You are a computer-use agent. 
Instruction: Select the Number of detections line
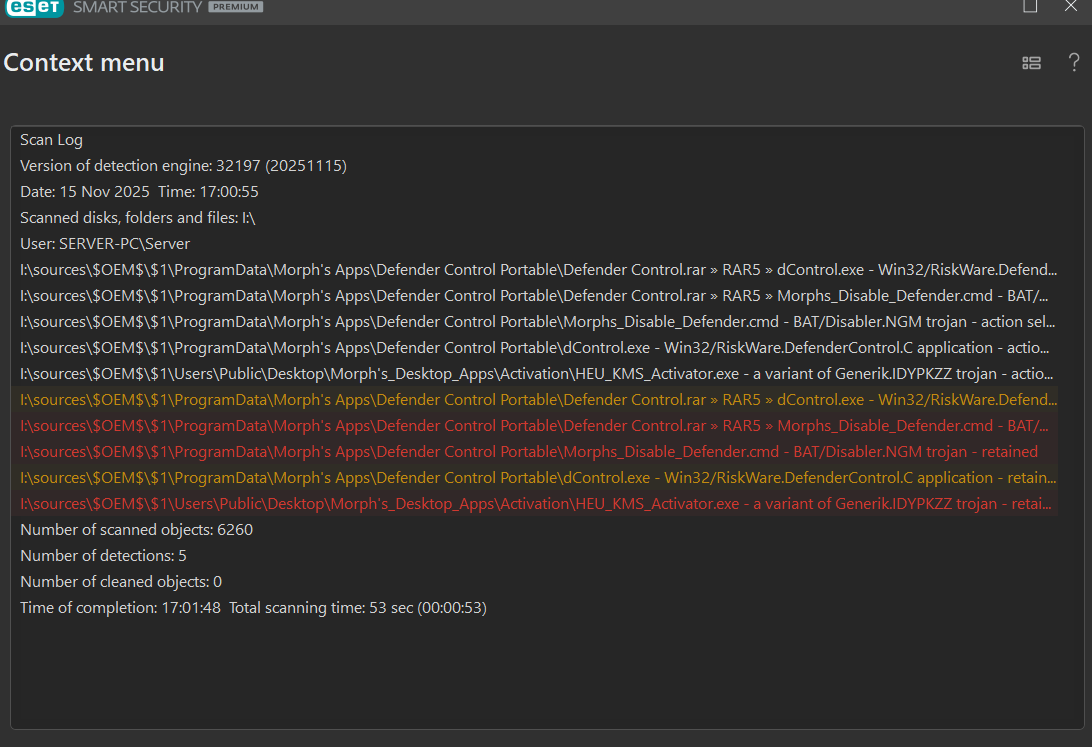point(103,556)
